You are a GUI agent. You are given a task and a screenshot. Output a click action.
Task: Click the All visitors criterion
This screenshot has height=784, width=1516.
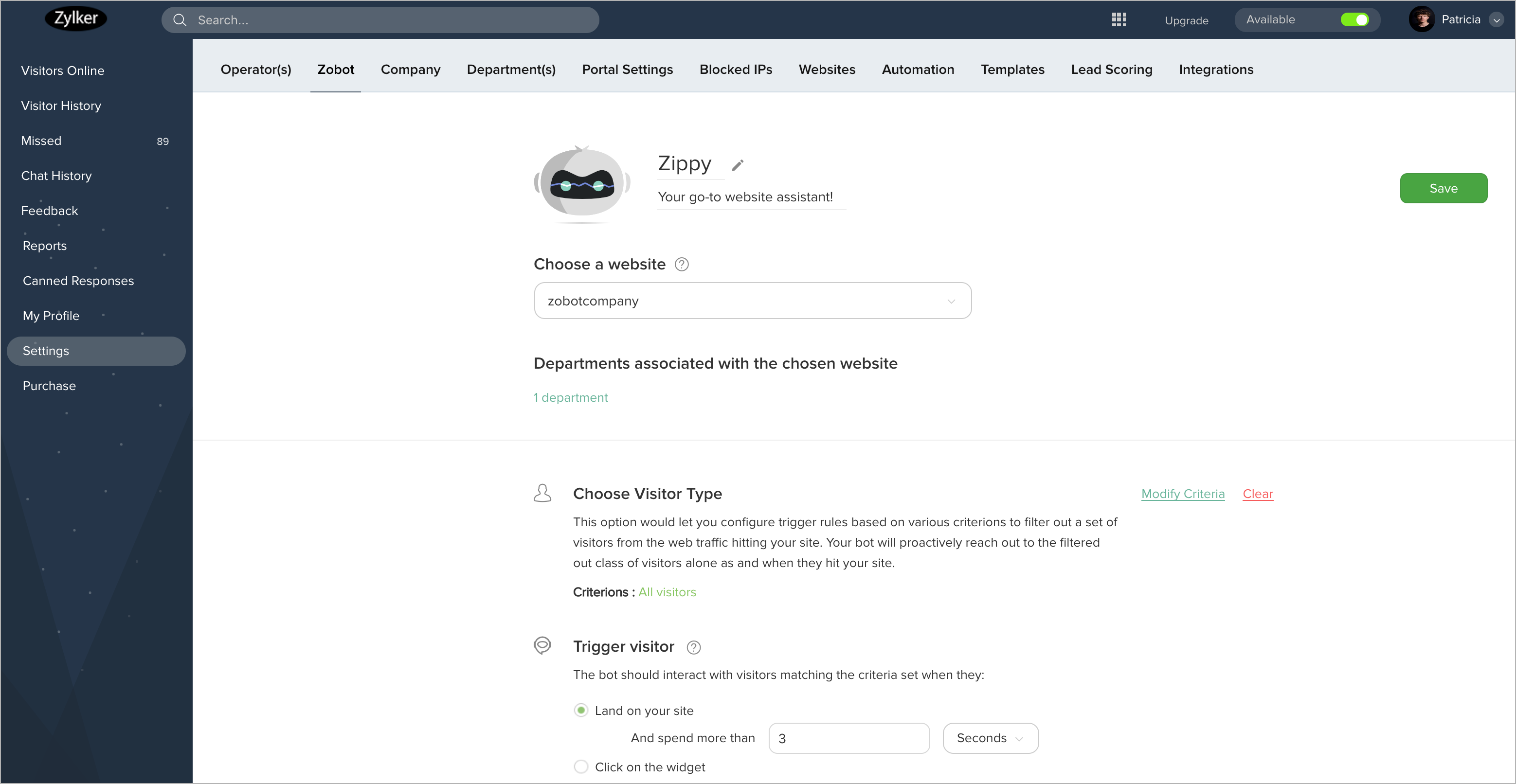coord(667,592)
